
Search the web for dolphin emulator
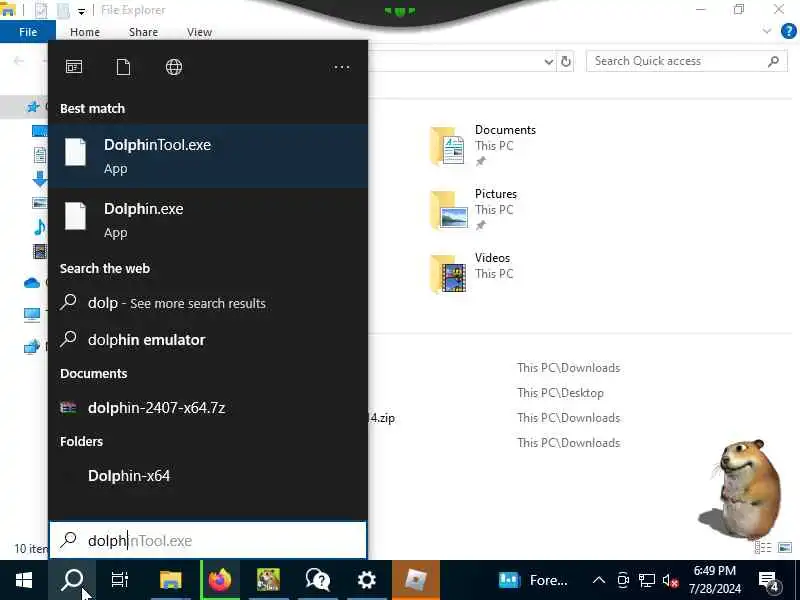[208, 340]
